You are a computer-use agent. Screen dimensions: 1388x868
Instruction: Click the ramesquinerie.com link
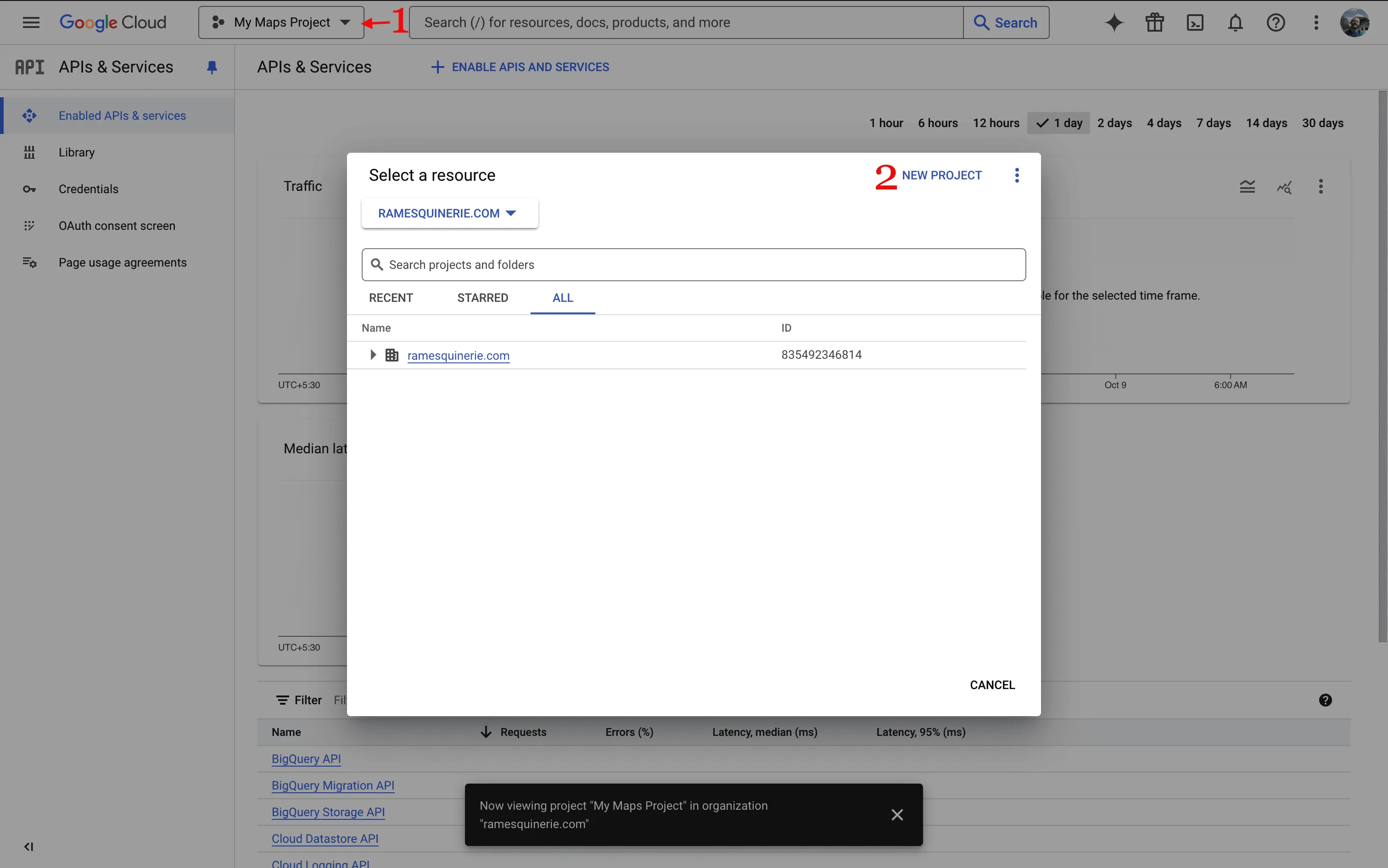(458, 356)
